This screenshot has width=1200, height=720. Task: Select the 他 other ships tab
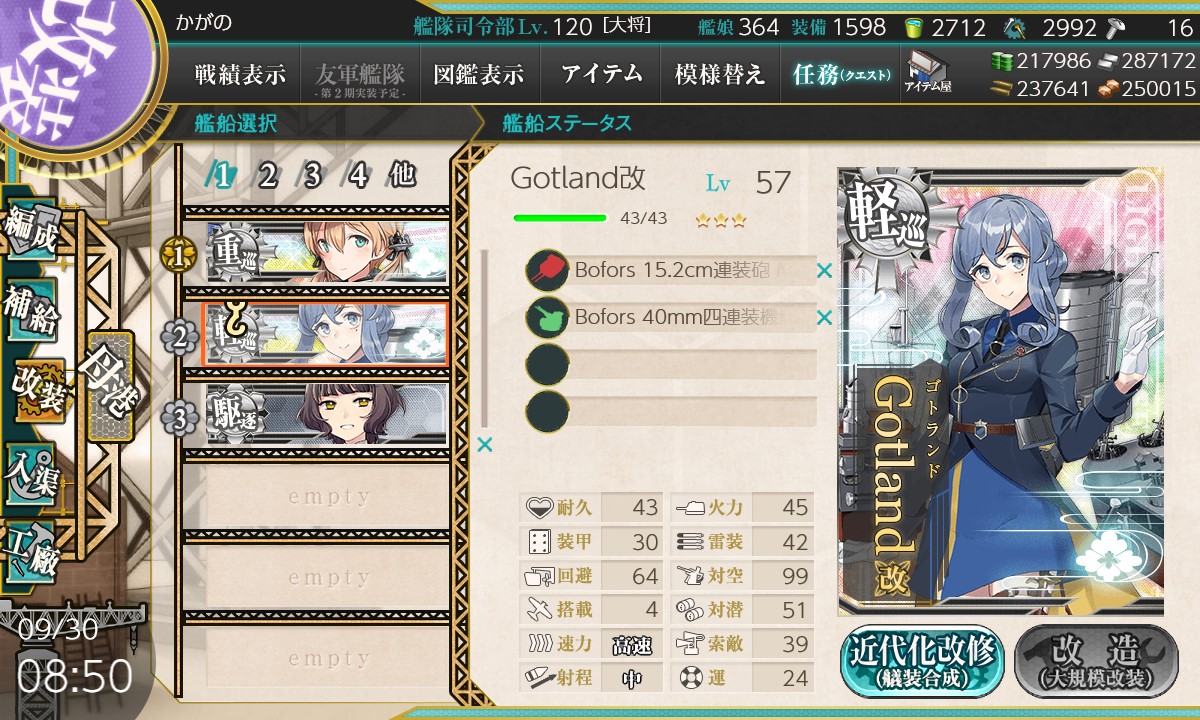402,176
